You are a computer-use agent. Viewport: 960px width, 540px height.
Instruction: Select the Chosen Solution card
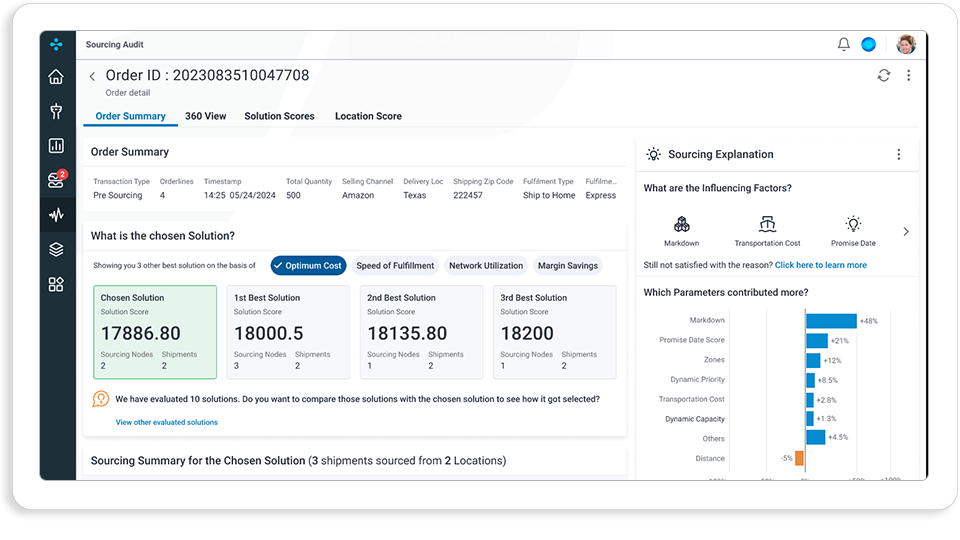pyautogui.click(x=155, y=332)
